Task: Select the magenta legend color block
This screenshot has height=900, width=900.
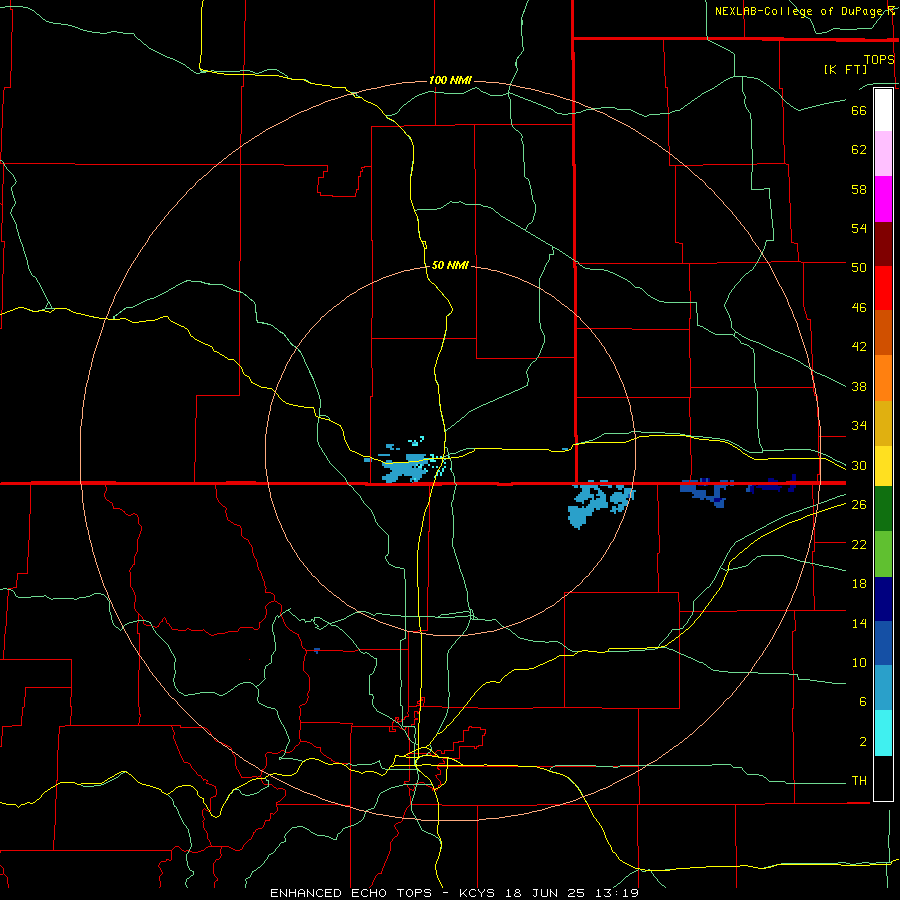Action: tap(883, 199)
